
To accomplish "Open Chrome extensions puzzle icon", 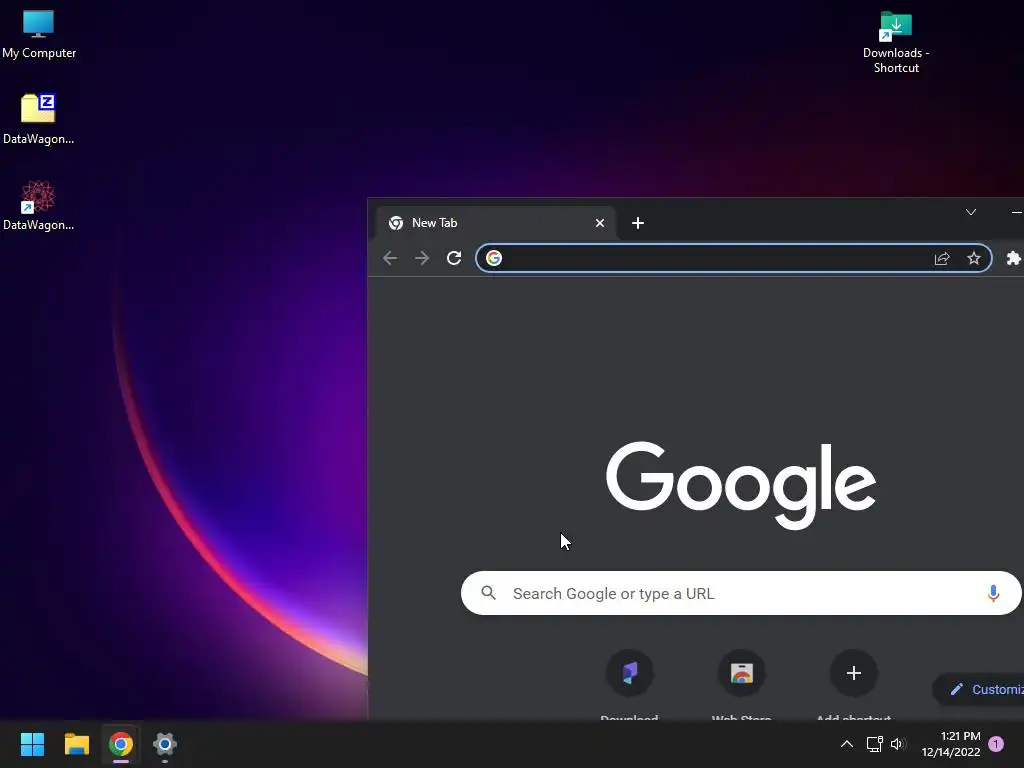I will point(1014,258).
